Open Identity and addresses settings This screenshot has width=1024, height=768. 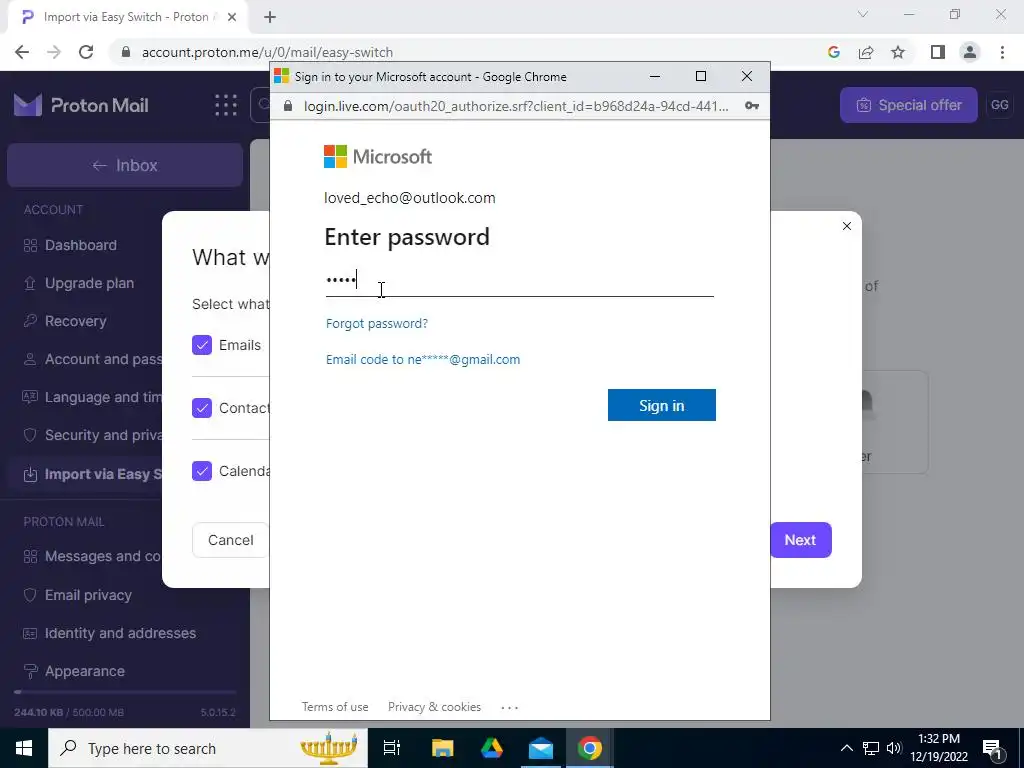pyautogui.click(x=120, y=633)
